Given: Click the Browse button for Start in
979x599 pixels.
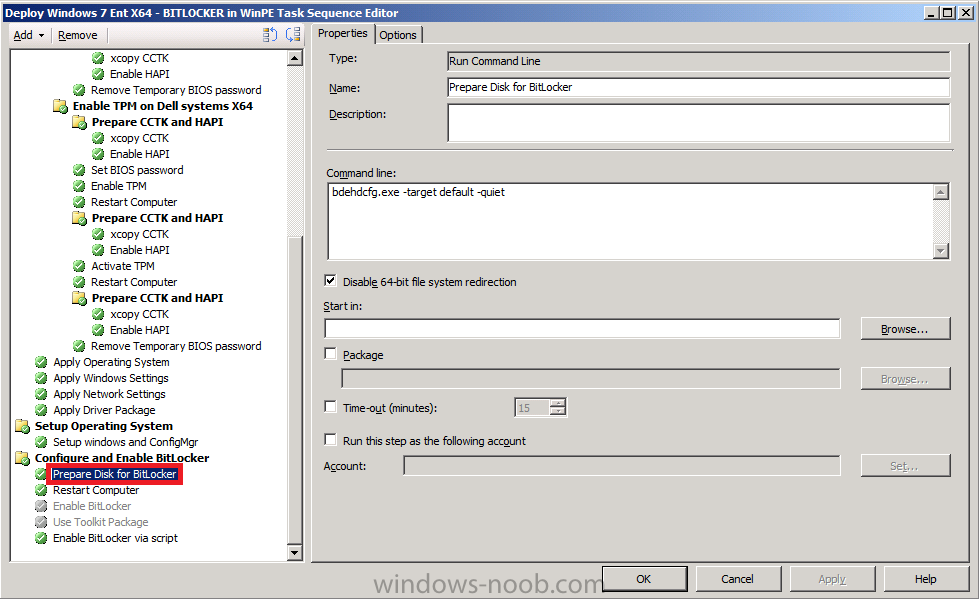Looking at the screenshot, I should (x=905, y=329).
